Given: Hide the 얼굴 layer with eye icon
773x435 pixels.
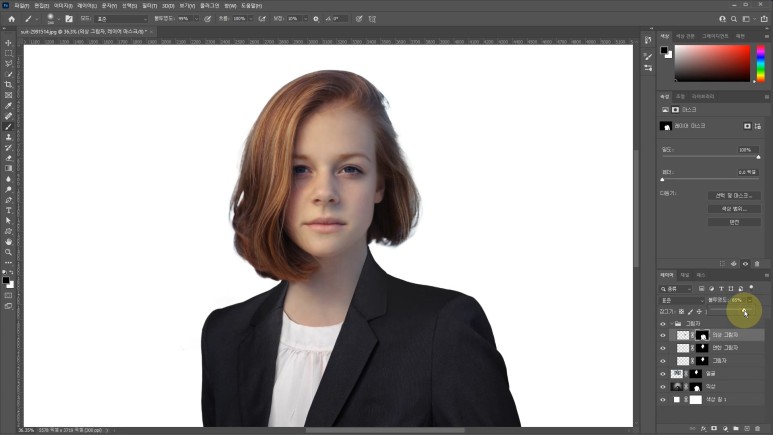Looking at the screenshot, I should click(x=663, y=374).
